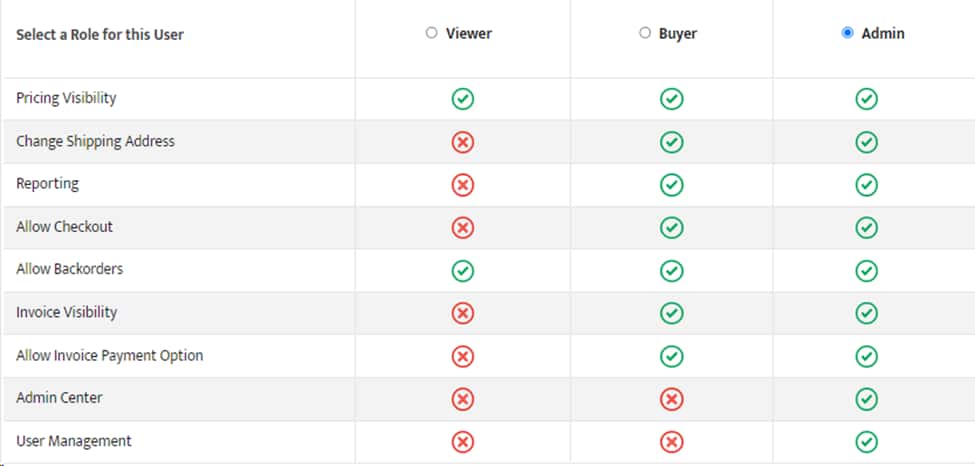Click Buyer's Allow Invoice Payment Option check

(672, 356)
